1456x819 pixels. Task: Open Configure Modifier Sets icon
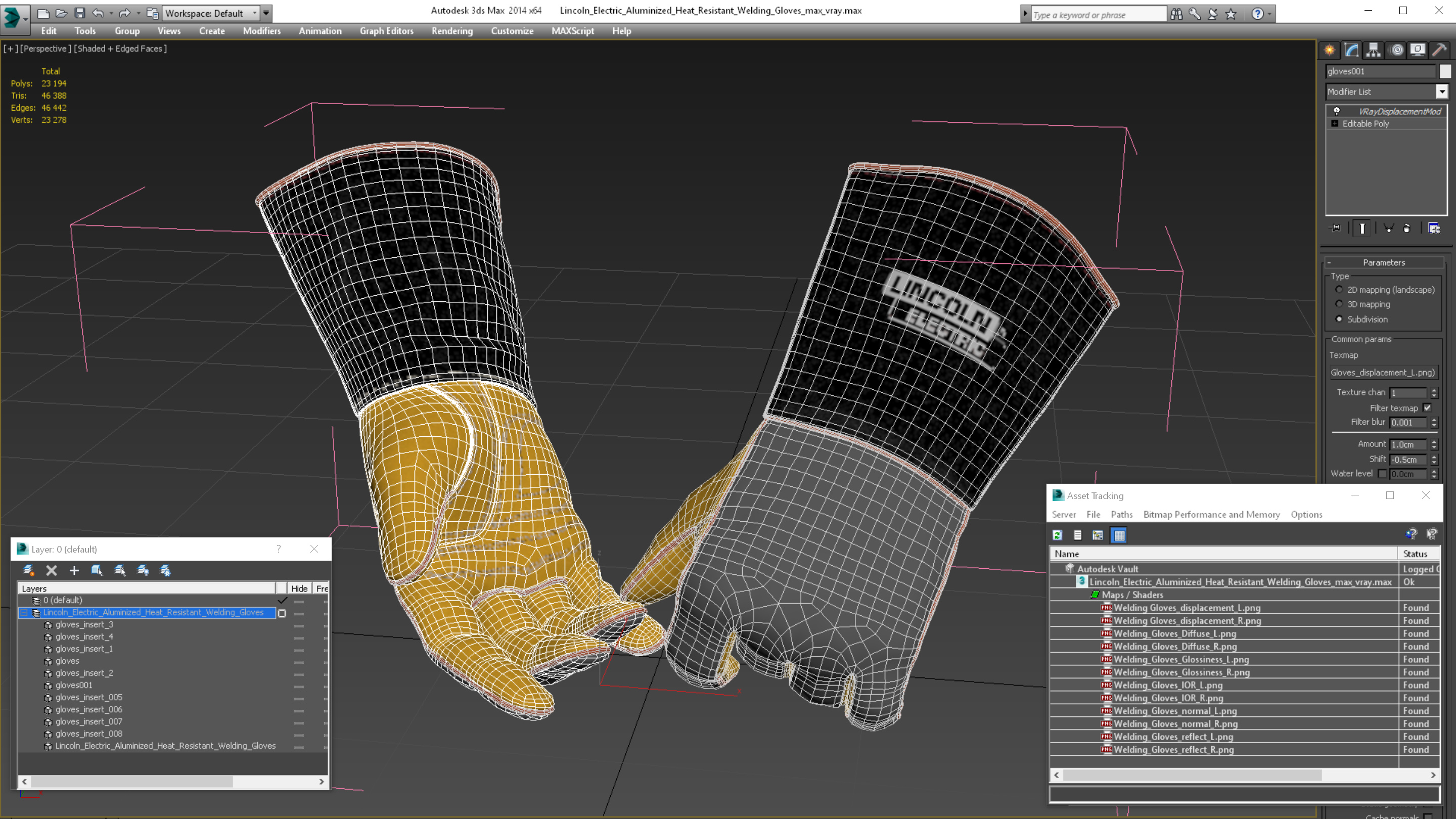tap(1434, 229)
